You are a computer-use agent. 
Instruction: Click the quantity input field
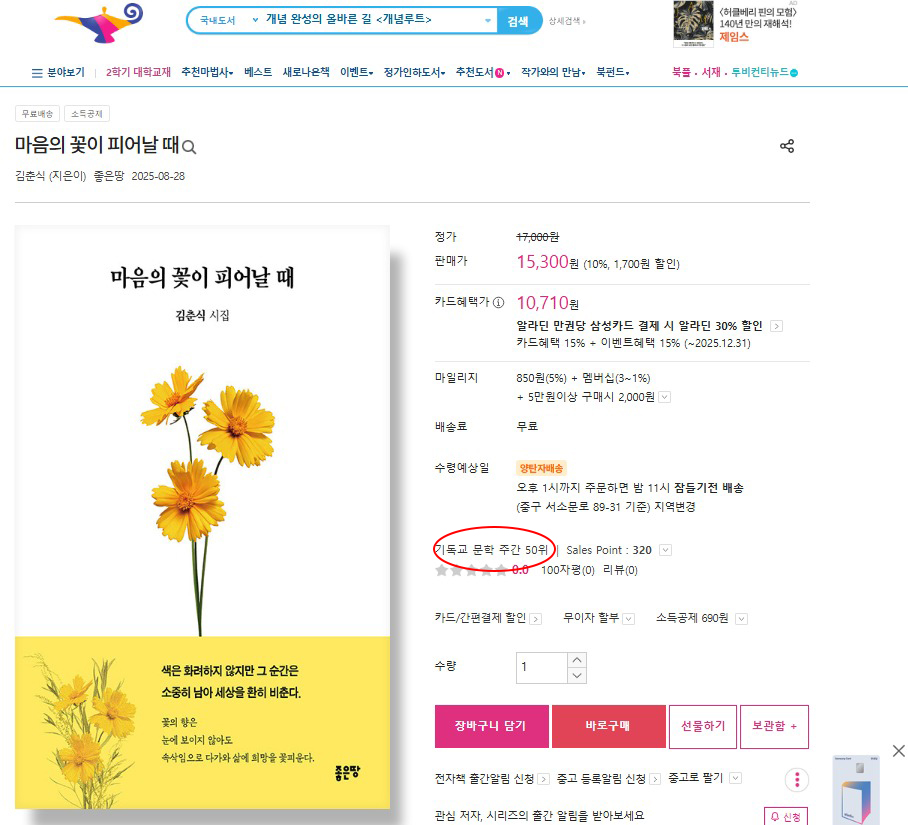pos(541,668)
